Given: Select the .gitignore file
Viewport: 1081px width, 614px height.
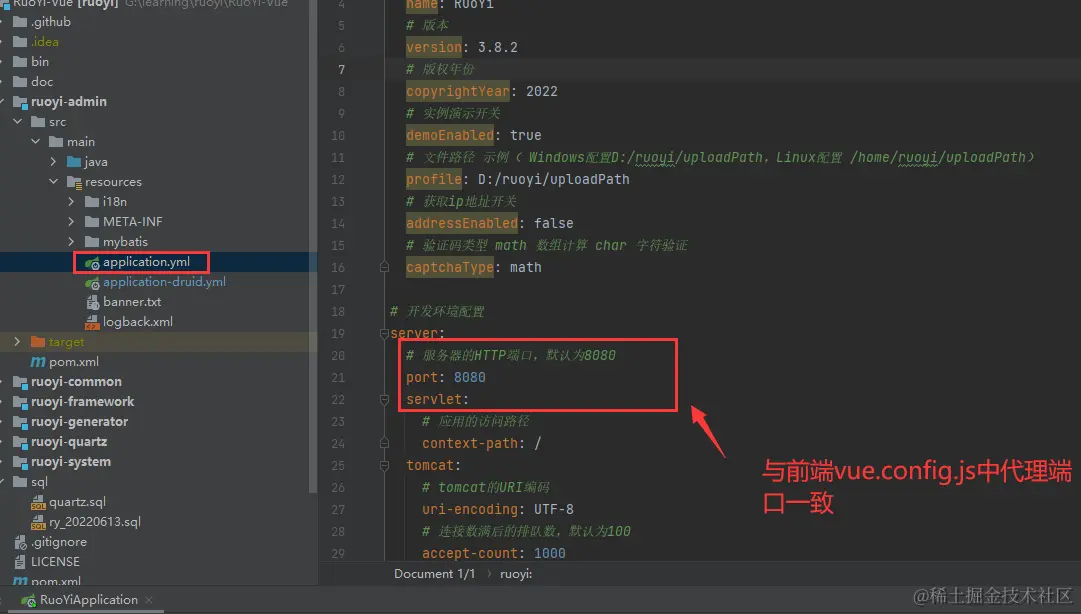Looking at the screenshot, I should (x=59, y=542).
